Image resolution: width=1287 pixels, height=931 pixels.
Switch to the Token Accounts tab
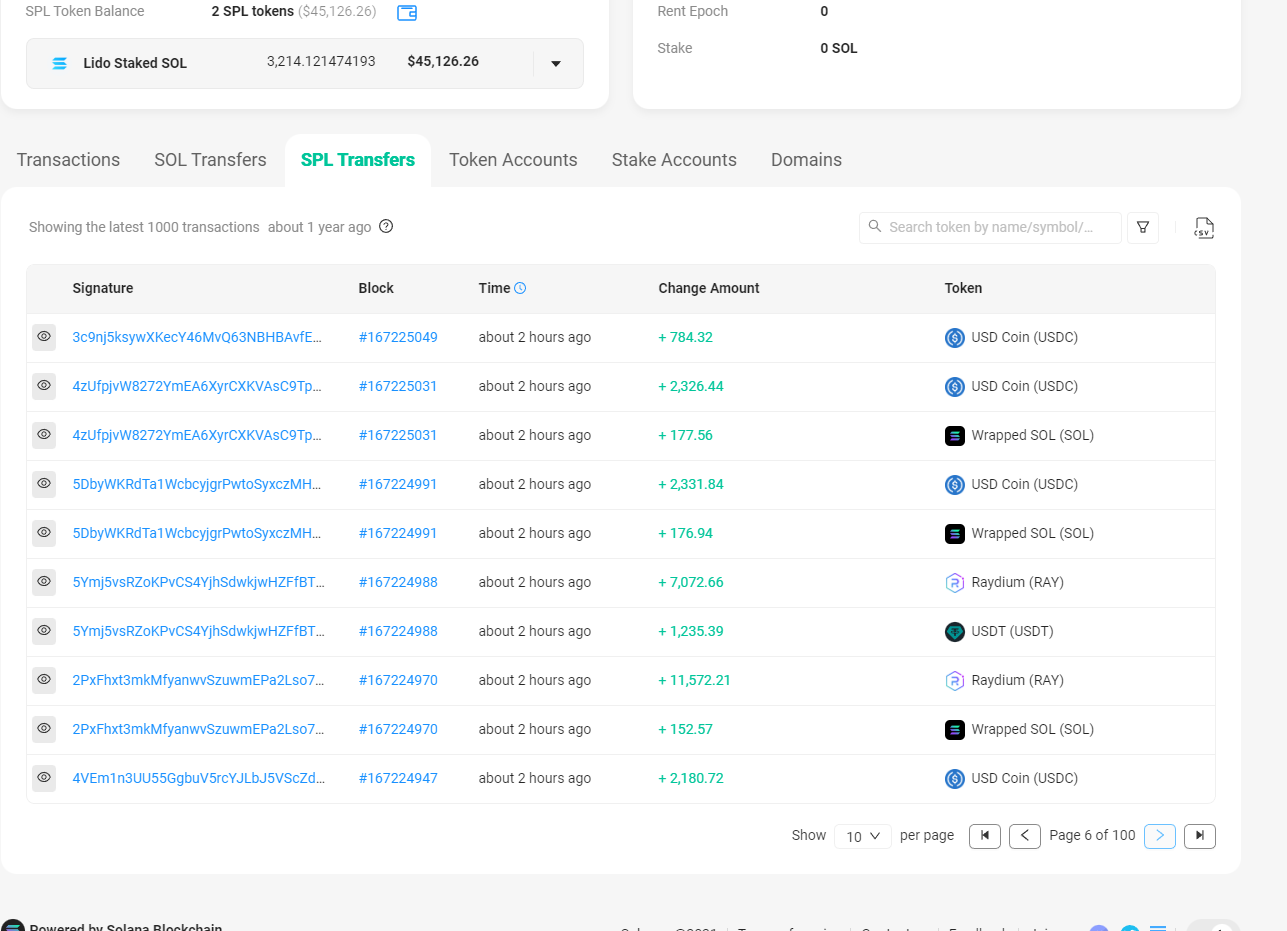pyautogui.click(x=513, y=160)
